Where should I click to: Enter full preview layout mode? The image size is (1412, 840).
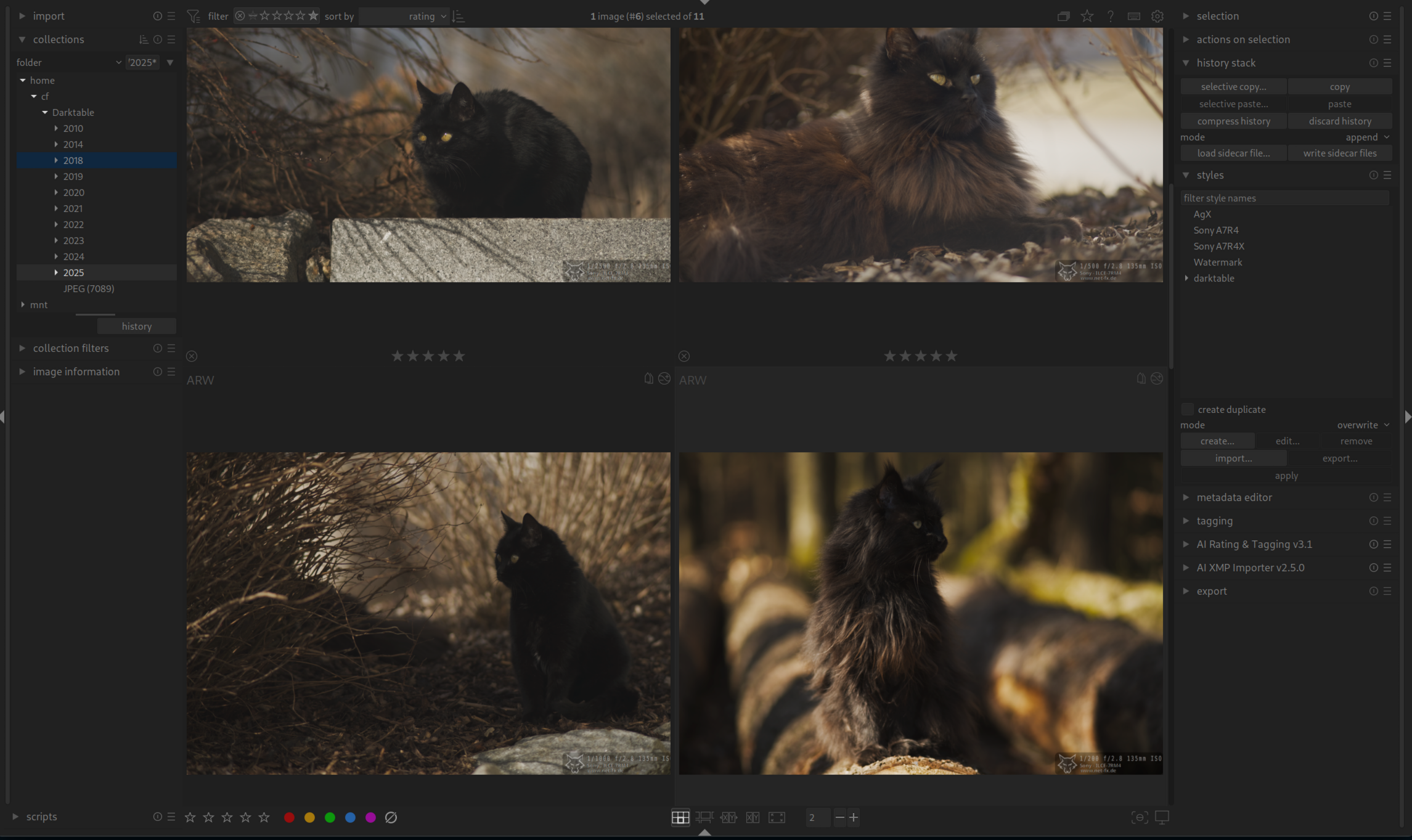777,817
